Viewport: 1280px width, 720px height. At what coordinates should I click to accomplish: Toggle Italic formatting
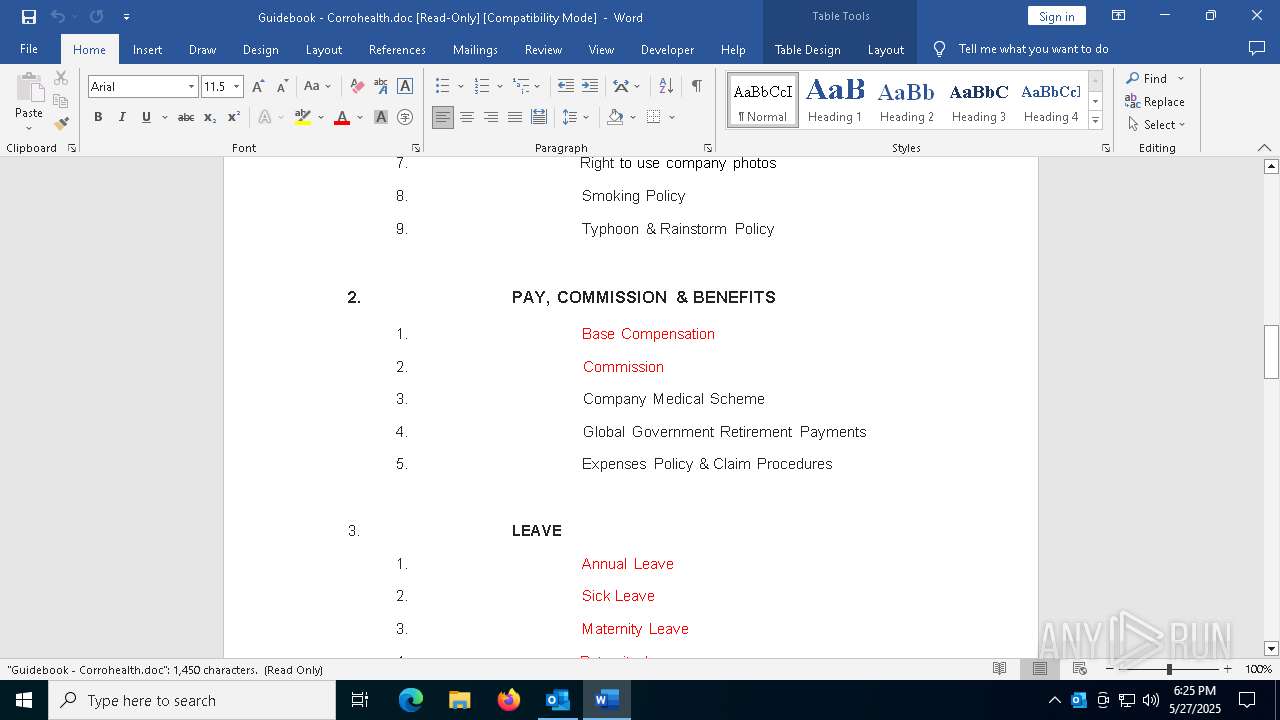(122, 117)
